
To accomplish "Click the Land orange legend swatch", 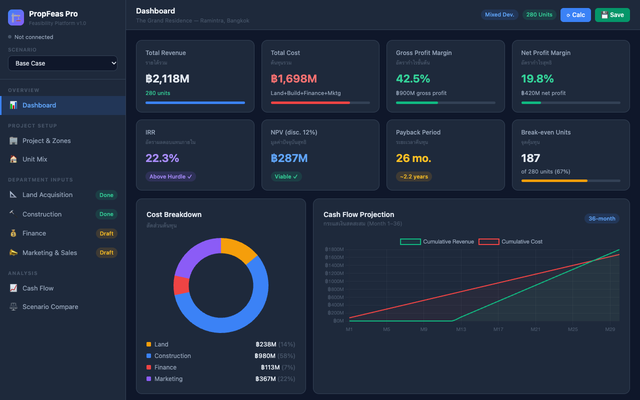I will [149, 344].
